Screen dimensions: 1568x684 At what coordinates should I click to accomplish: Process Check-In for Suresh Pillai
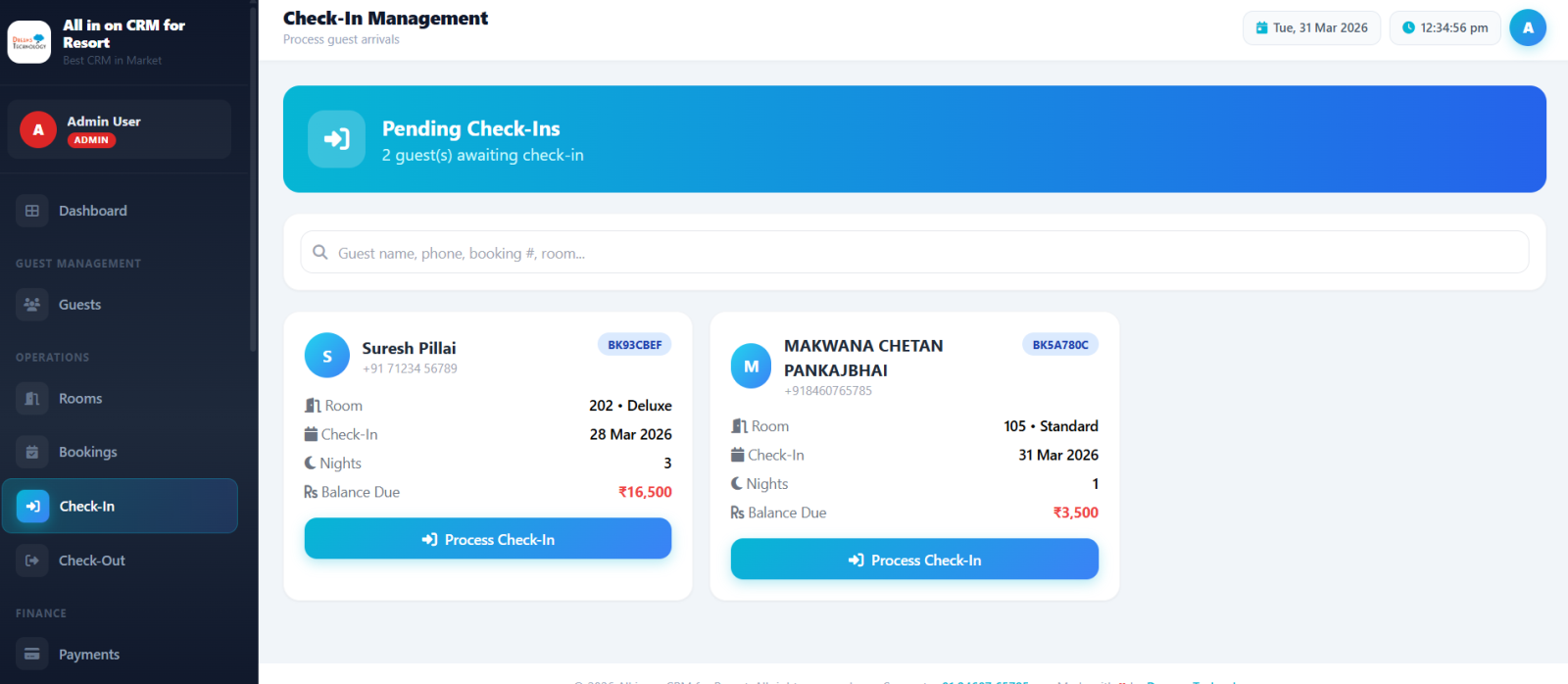(487, 540)
